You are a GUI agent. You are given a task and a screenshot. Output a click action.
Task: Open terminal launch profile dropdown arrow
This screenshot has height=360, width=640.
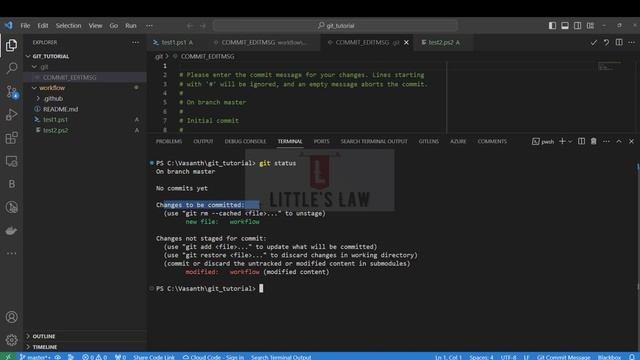coord(570,141)
